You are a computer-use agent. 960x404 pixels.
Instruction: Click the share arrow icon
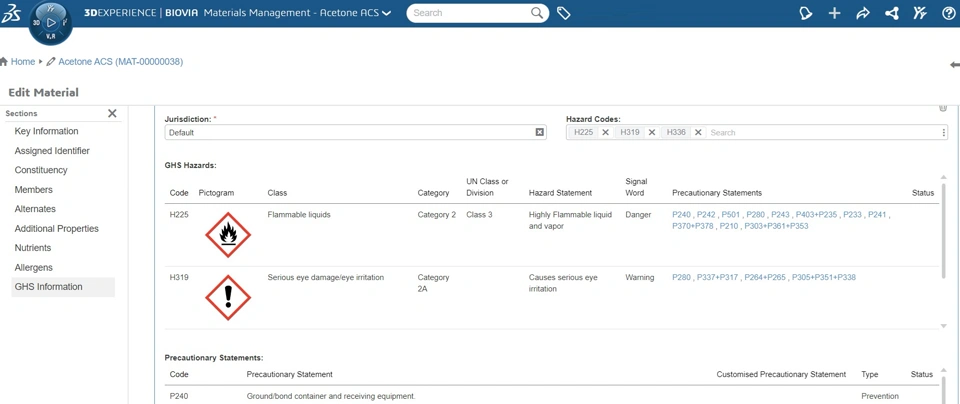pos(863,13)
